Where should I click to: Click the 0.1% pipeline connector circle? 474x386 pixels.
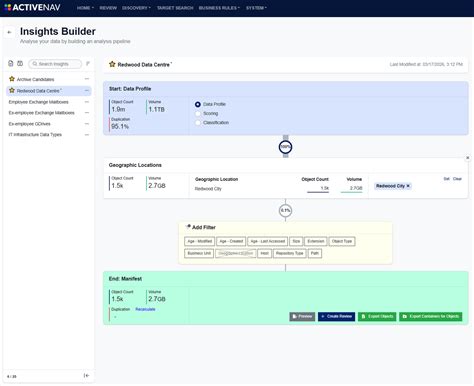[285, 210]
